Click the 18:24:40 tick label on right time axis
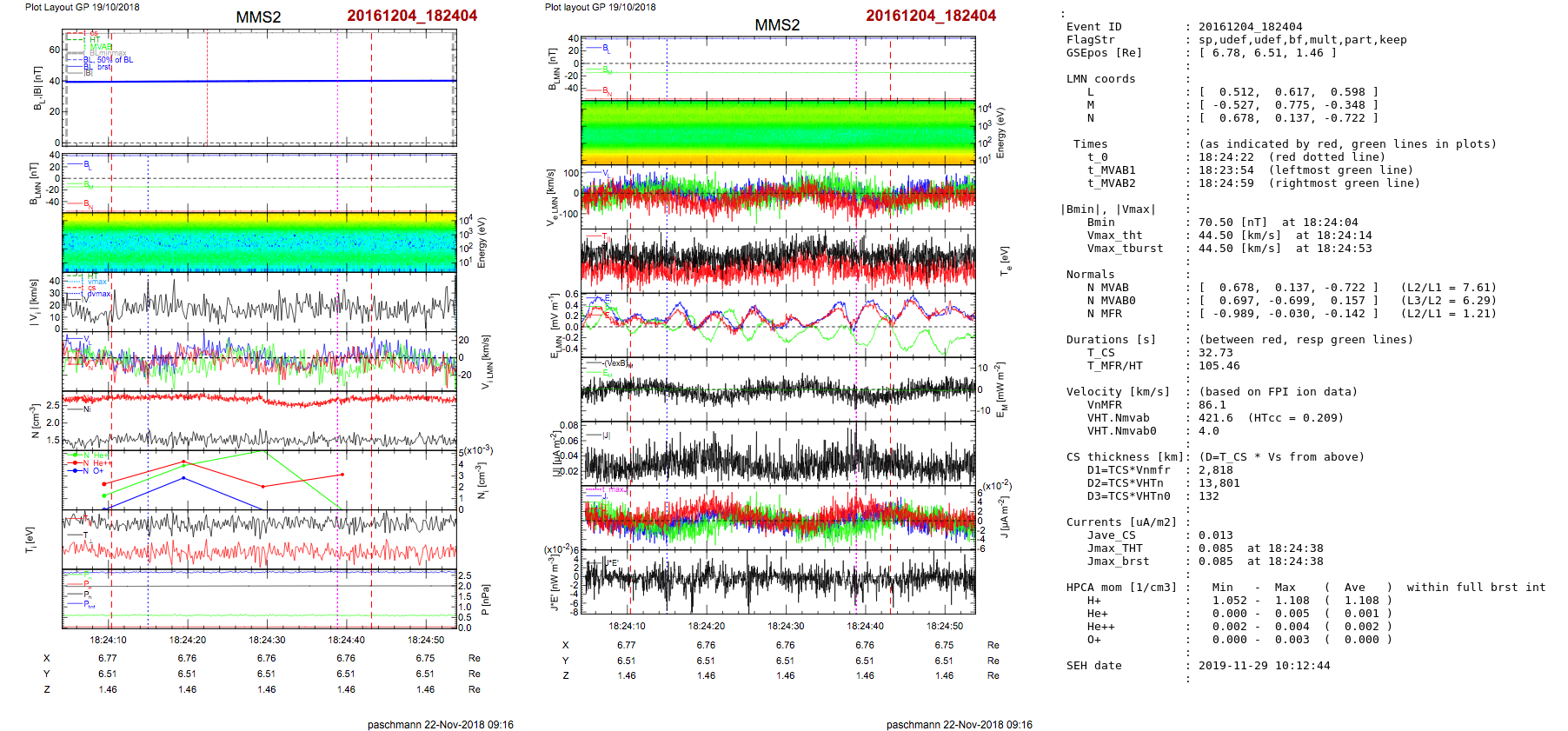Image resolution: width=1568 pixels, height=731 pixels. coord(865,626)
